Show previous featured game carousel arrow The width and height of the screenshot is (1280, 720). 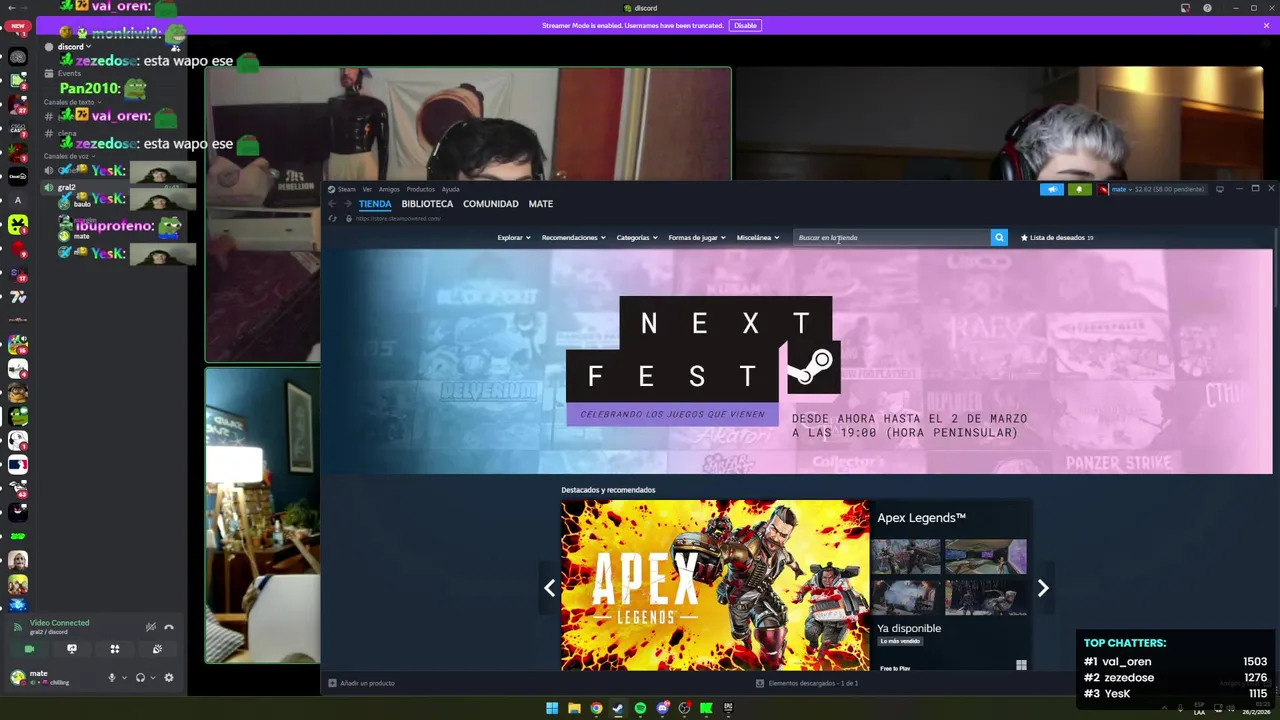click(549, 588)
